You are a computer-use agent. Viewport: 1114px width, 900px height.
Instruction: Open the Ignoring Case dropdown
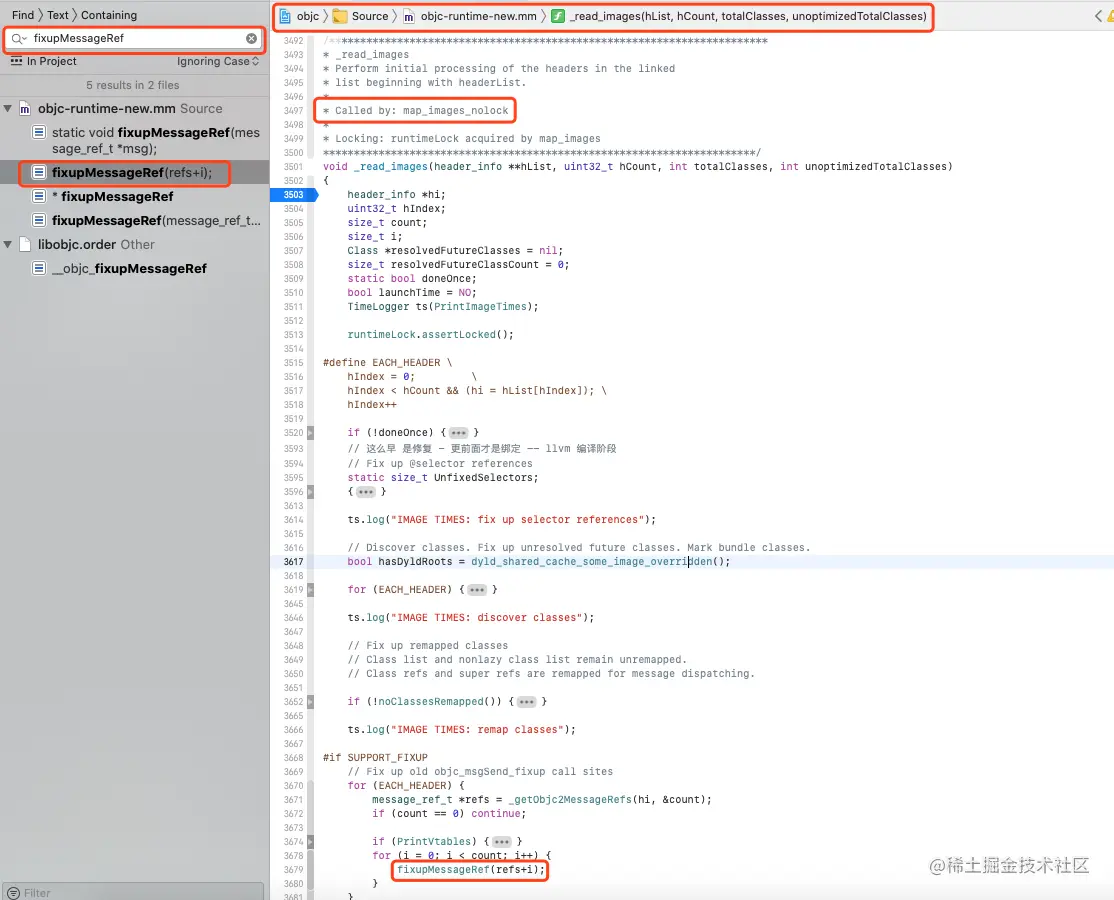point(218,61)
